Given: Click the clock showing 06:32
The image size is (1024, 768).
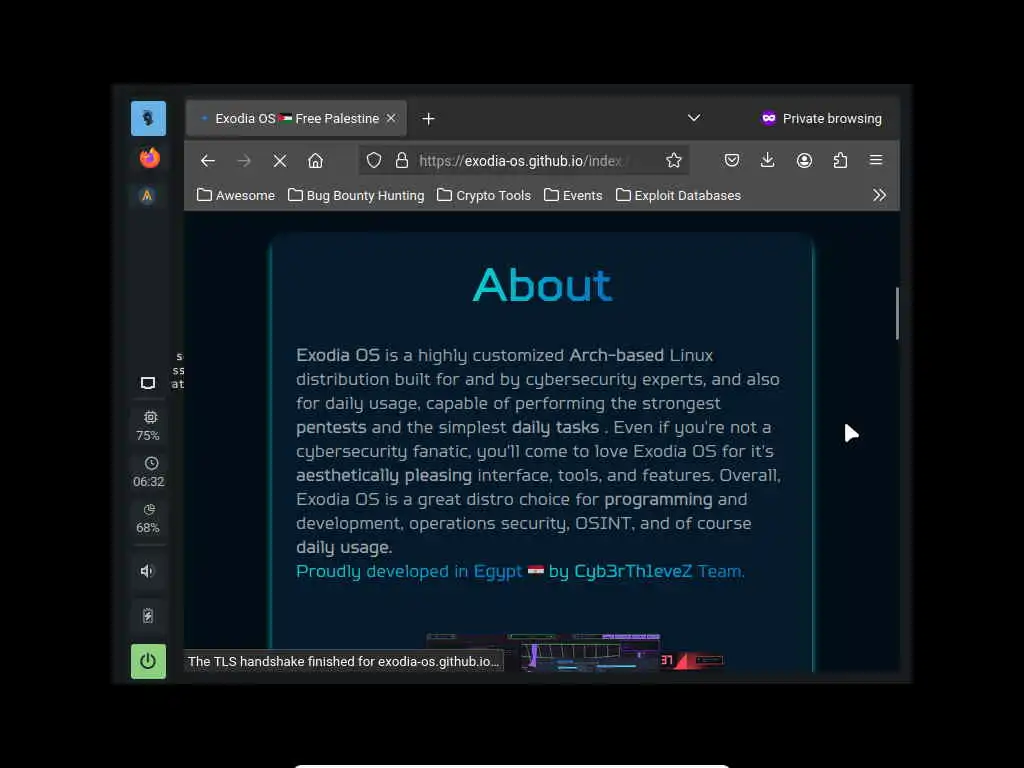Looking at the screenshot, I should (x=149, y=472).
